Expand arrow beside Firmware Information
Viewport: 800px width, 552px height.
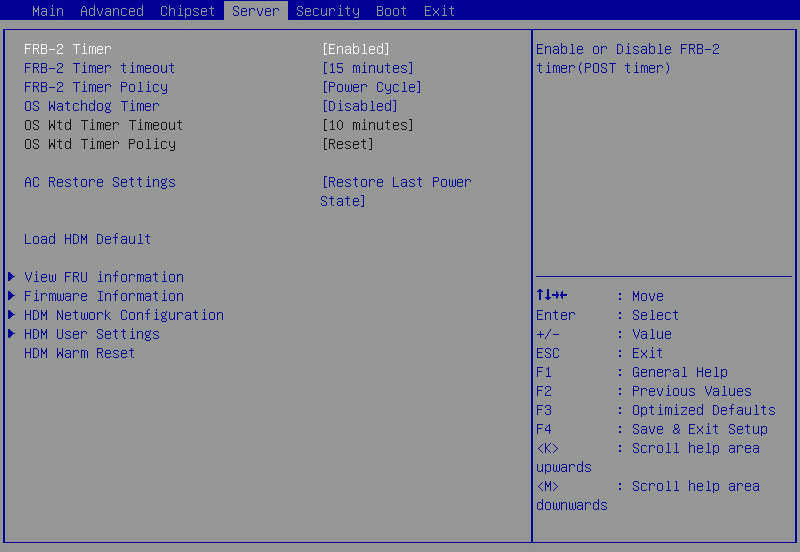coord(11,296)
